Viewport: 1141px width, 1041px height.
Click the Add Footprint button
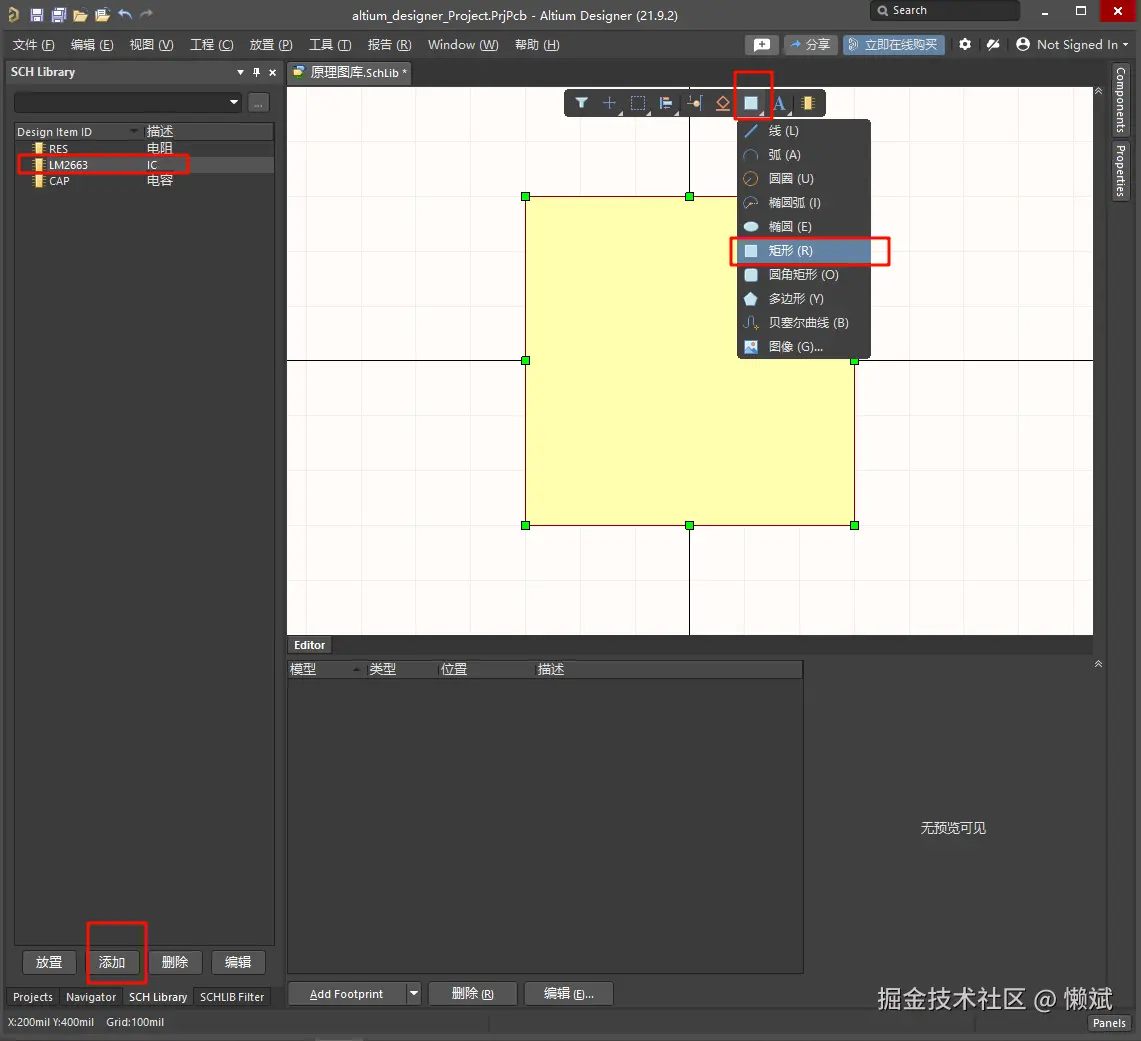tap(347, 993)
